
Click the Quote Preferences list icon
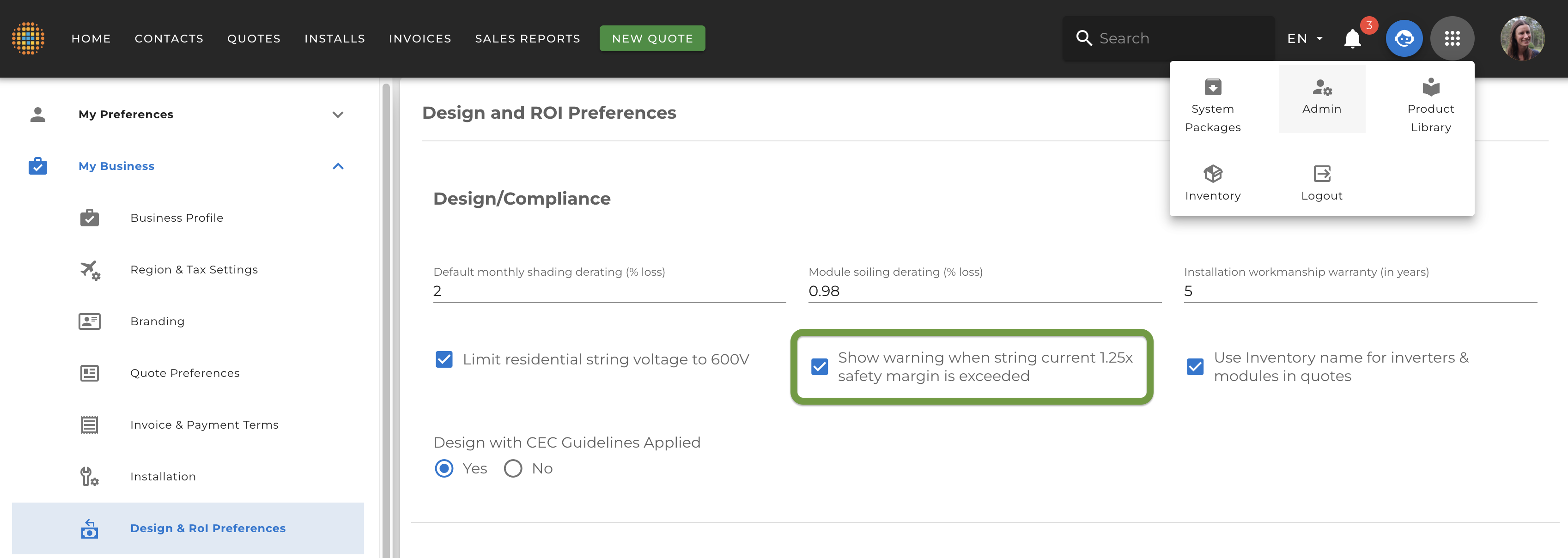coord(90,373)
